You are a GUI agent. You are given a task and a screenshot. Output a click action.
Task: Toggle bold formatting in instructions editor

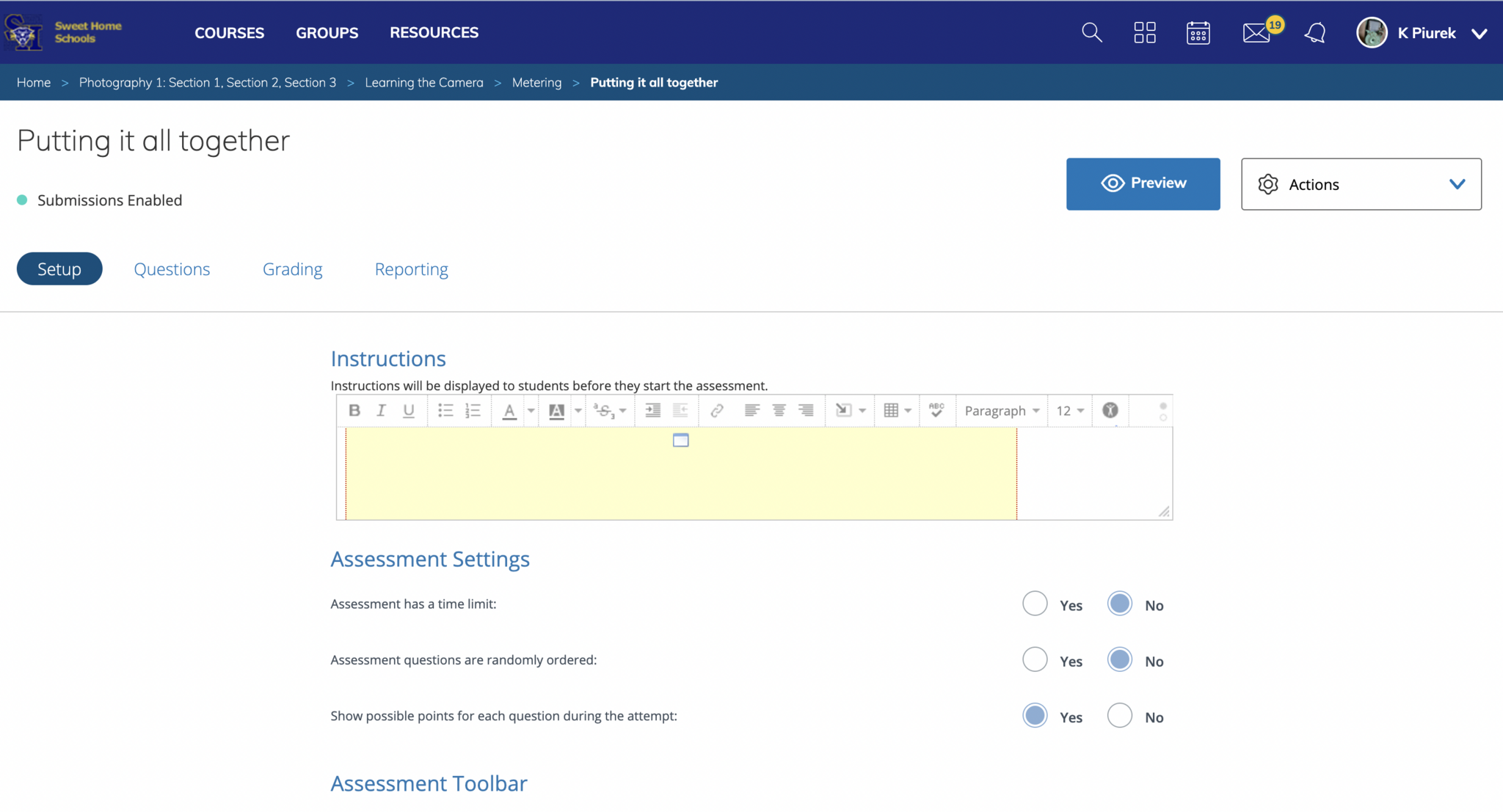tap(354, 410)
